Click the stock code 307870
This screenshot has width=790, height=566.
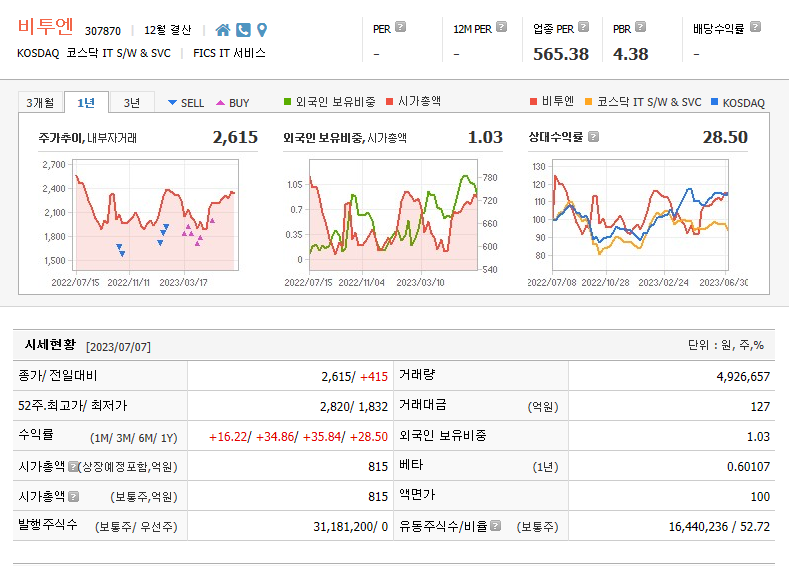[x=103, y=31]
